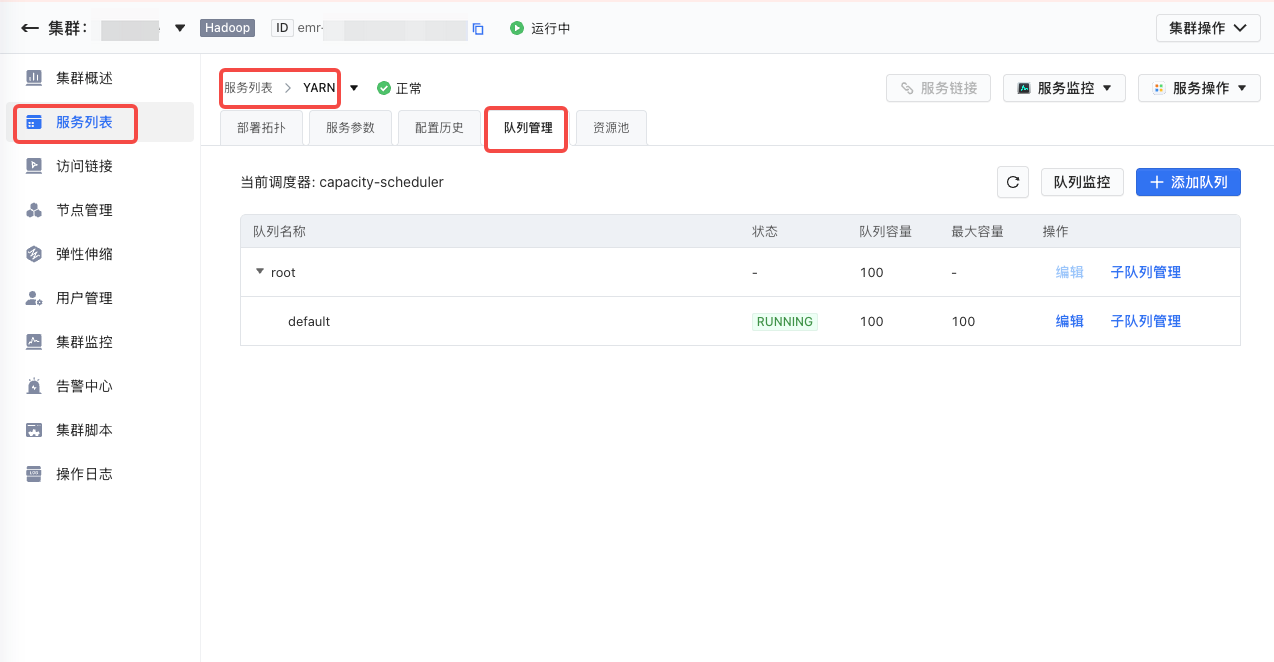The height and width of the screenshot is (662, 1274).
Task: Click the RUNNING status tag
Action: [785, 322]
